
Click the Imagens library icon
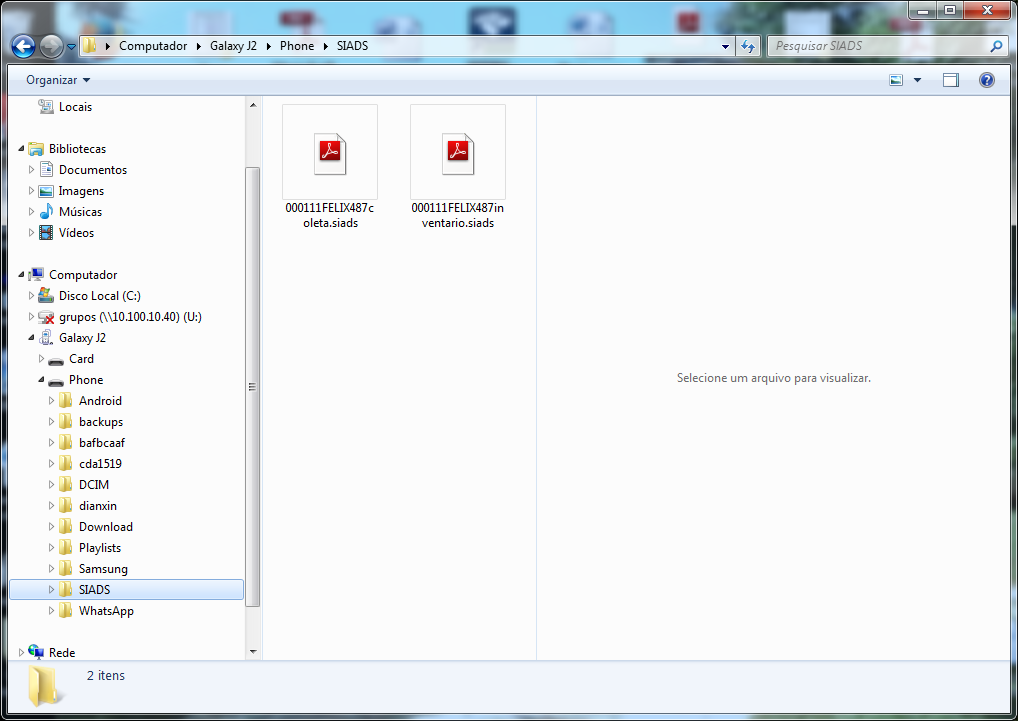(x=46, y=191)
